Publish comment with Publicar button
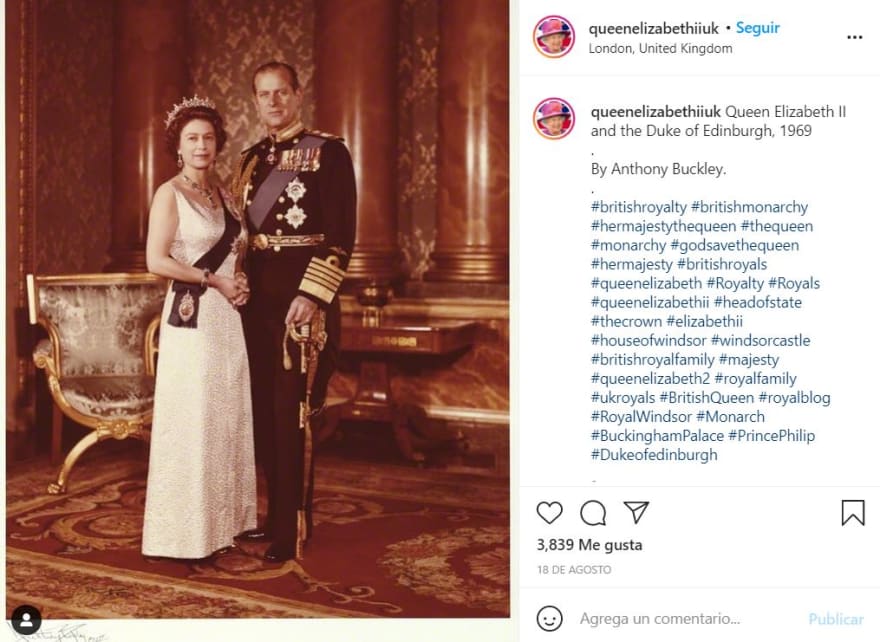Viewport: 880px width, 642px height. pos(836,619)
